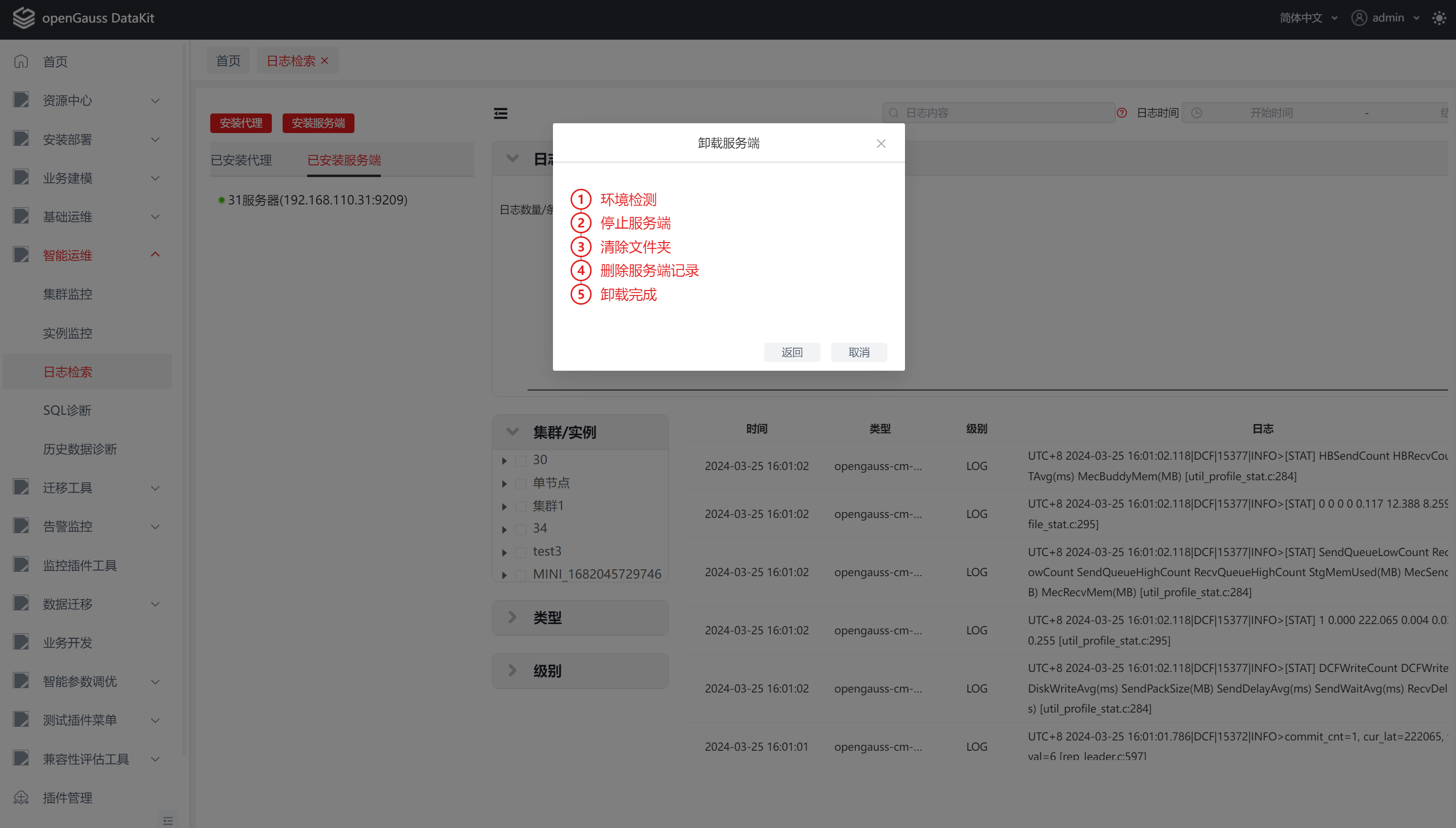Click the 安装代理 button
1456x828 pixels.
241,123
